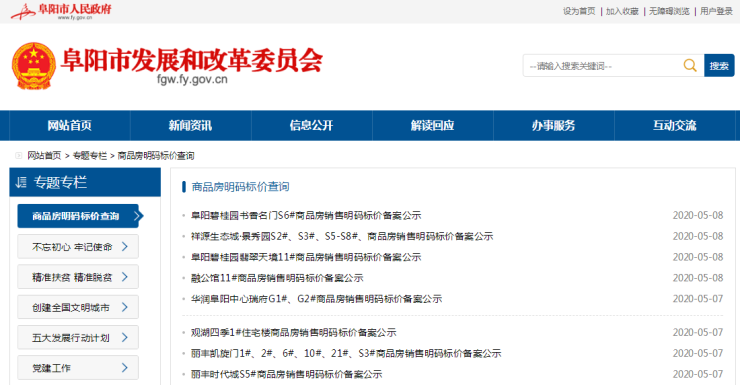Select 商品房明码标价查询 in the sidebar

pyautogui.click(x=78, y=216)
